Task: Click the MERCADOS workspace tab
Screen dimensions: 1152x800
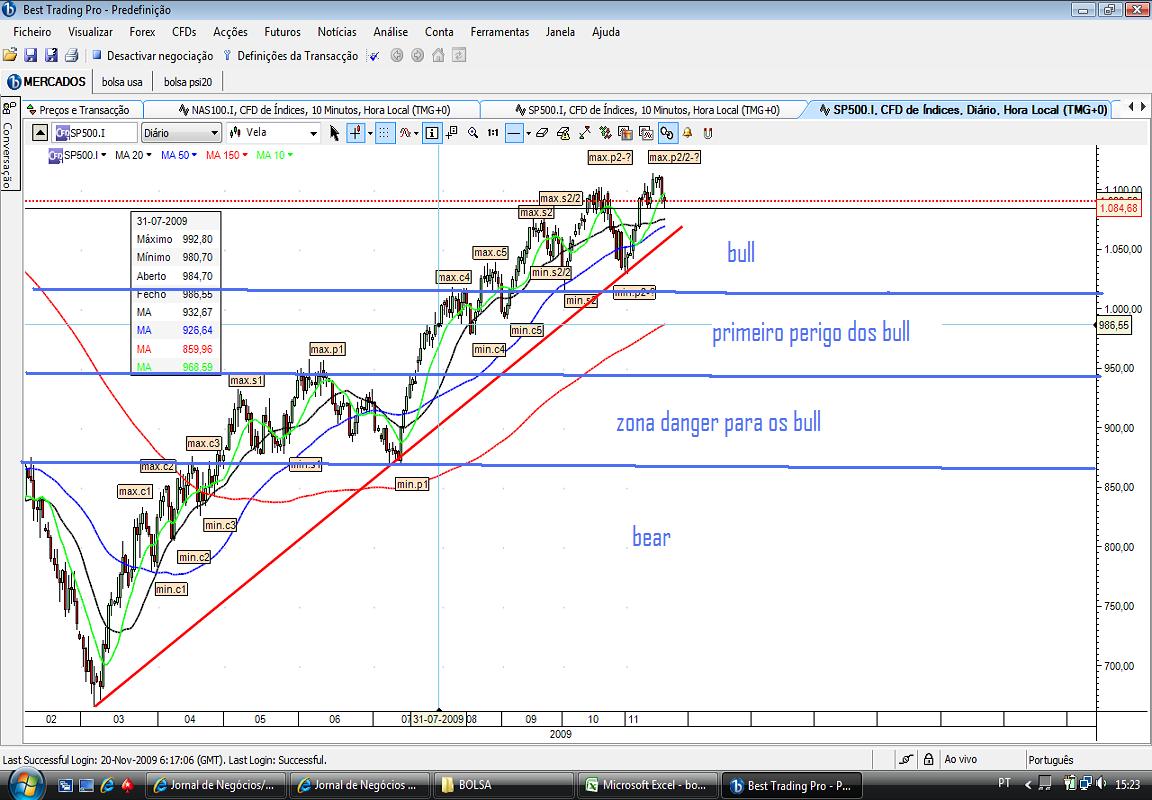Action: pyautogui.click(x=46, y=82)
